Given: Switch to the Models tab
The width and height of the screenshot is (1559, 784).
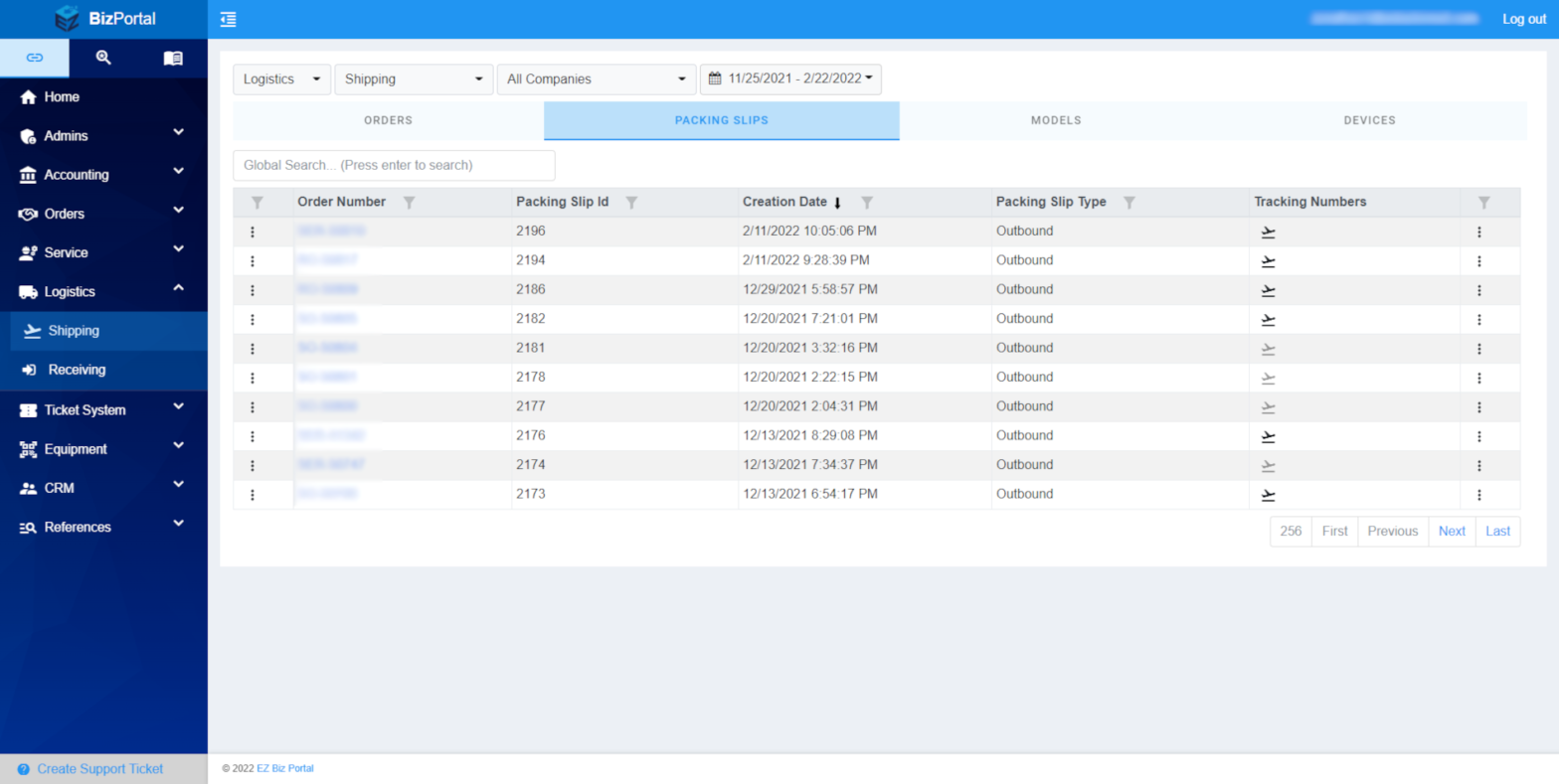Looking at the screenshot, I should pos(1056,120).
